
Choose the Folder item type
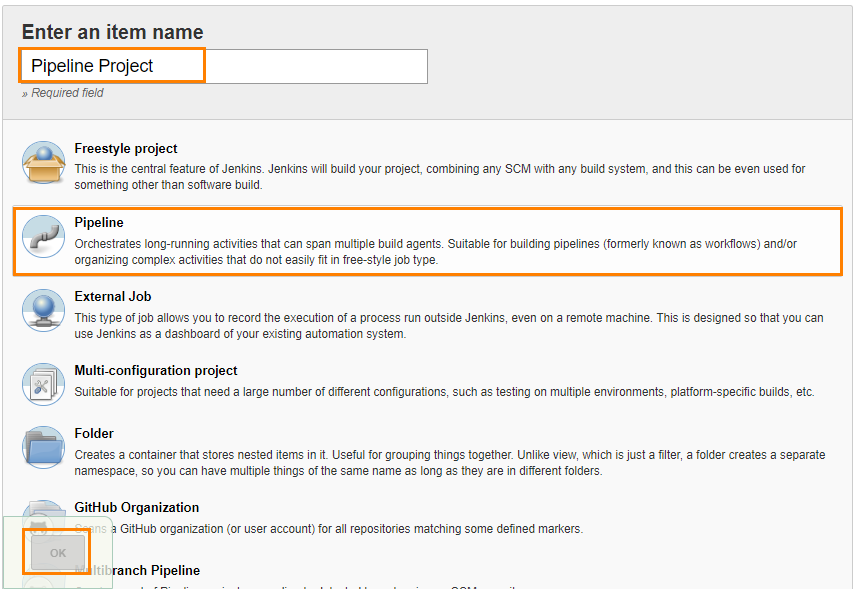click(95, 433)
